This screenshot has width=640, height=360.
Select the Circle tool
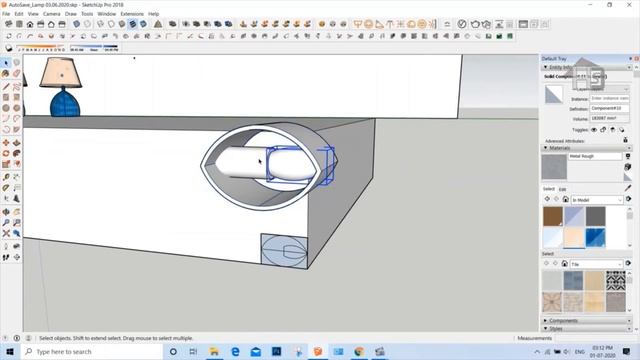[6, 108]
